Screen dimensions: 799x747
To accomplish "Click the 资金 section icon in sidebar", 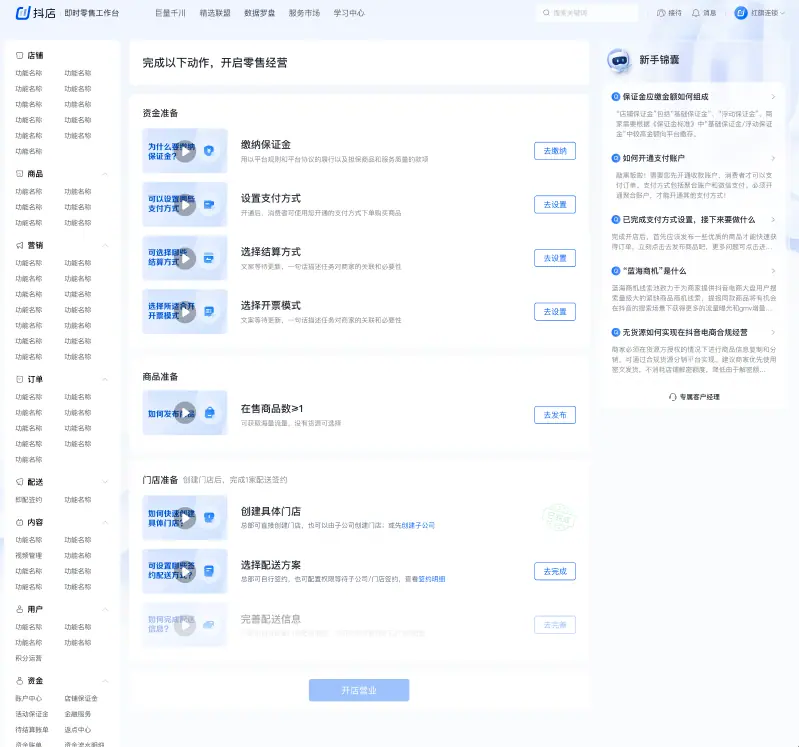I will pos(19,681).
